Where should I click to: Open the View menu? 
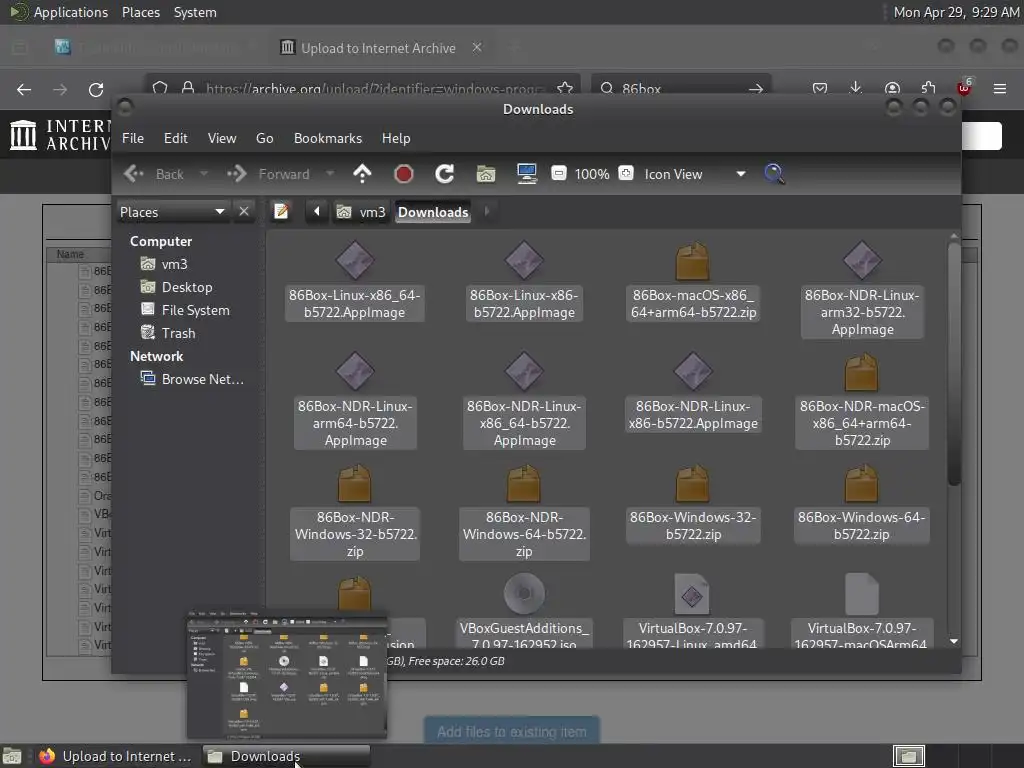[x=222, y=138]
